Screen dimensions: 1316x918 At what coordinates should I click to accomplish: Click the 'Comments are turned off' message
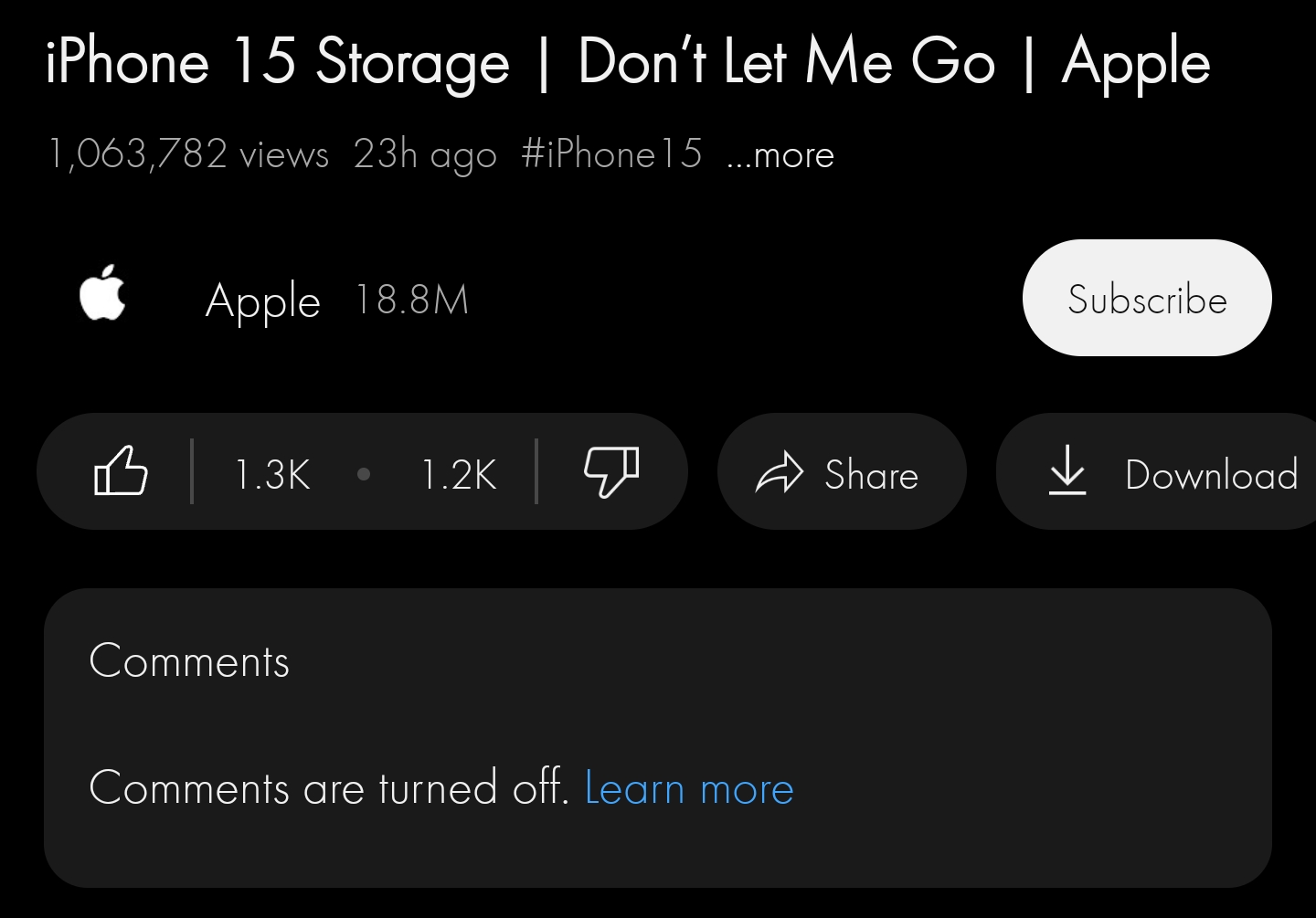coord(329,787)
